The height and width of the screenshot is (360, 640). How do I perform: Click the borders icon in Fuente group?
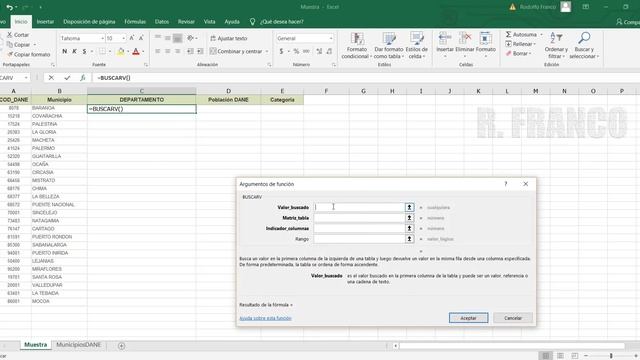click(x=102, y=51)
